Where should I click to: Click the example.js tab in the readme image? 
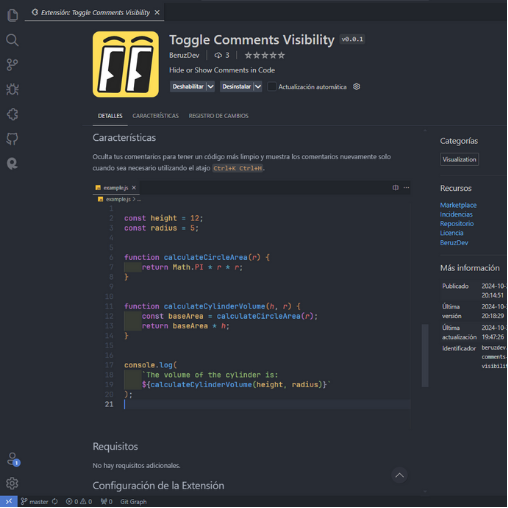(116, 188)
